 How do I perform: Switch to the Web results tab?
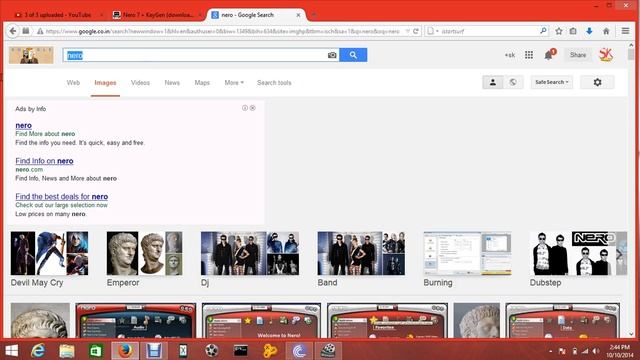coord(73,83)
